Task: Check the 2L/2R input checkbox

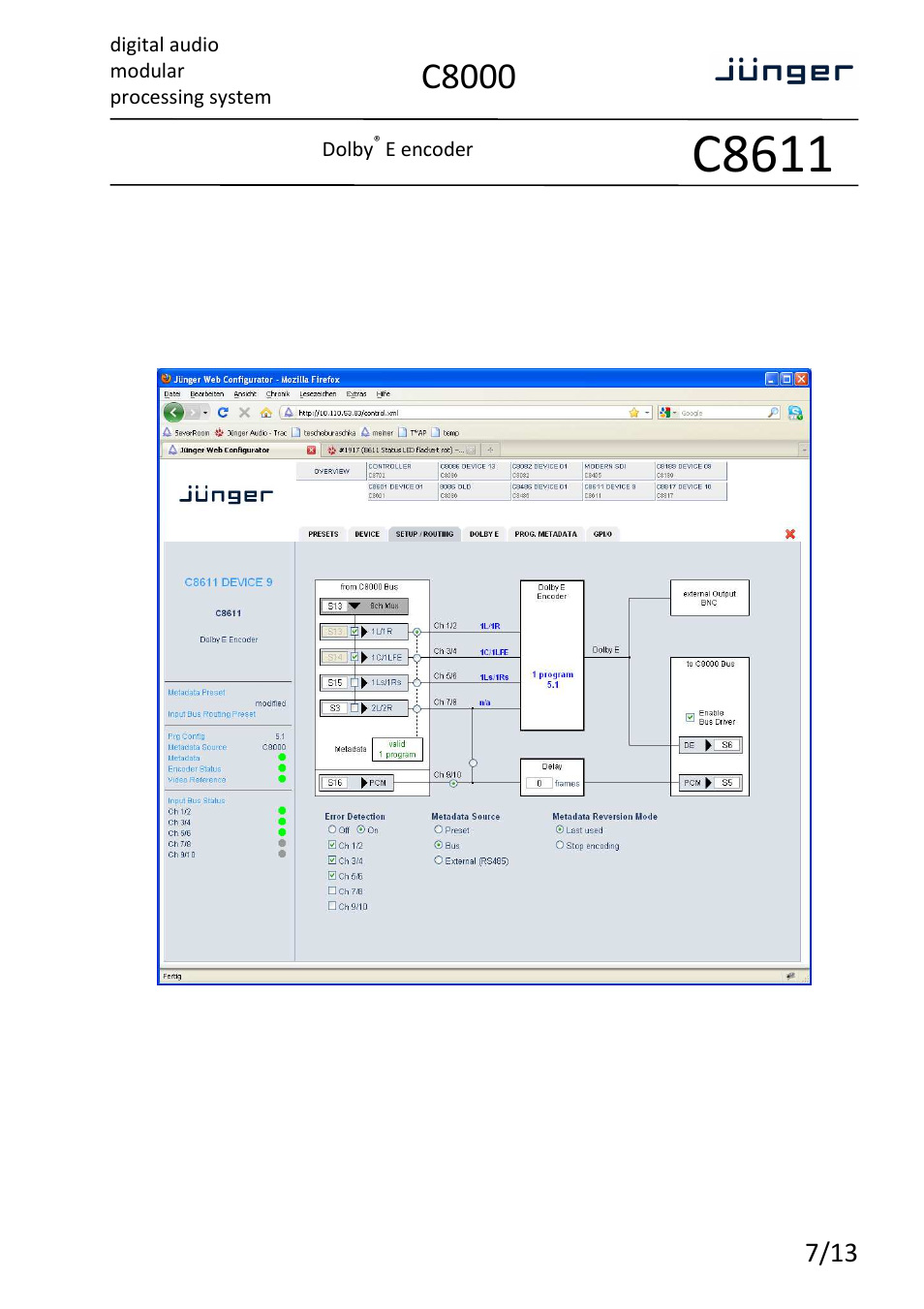Action: 354,708
